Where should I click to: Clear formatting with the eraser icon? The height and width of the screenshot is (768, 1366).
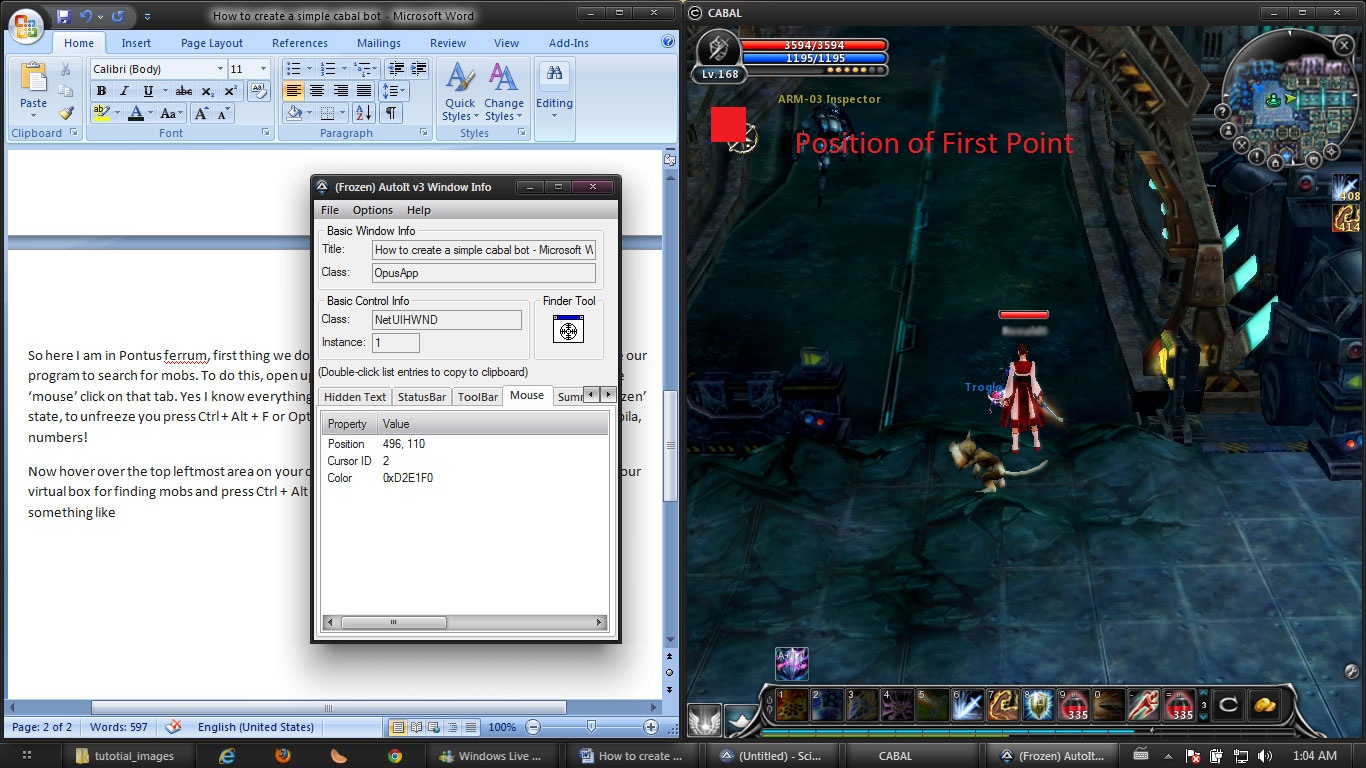[x=258, y=91]
